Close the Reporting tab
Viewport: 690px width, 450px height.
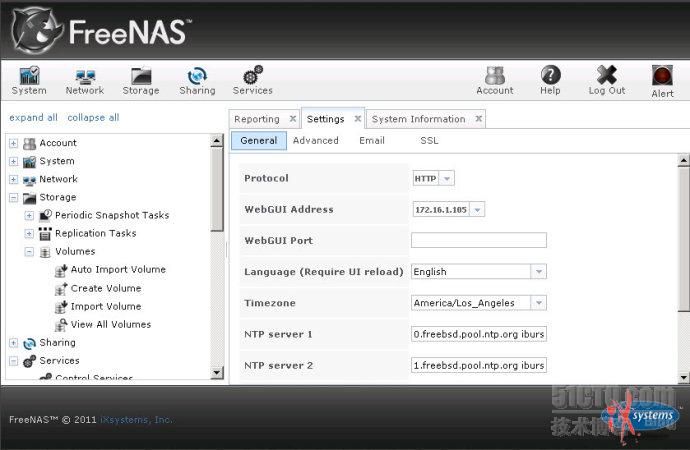pos(293,119)
